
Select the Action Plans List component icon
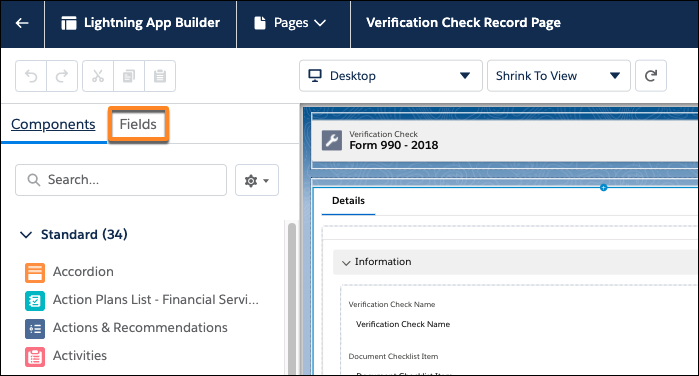point(35,301)
